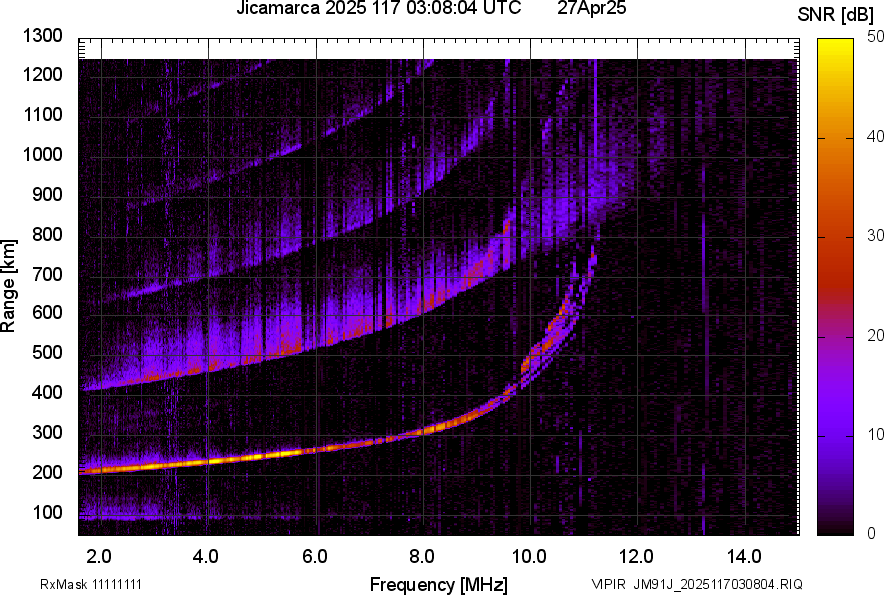
Task: Click the range tick label 100
Action: point(47,512)
